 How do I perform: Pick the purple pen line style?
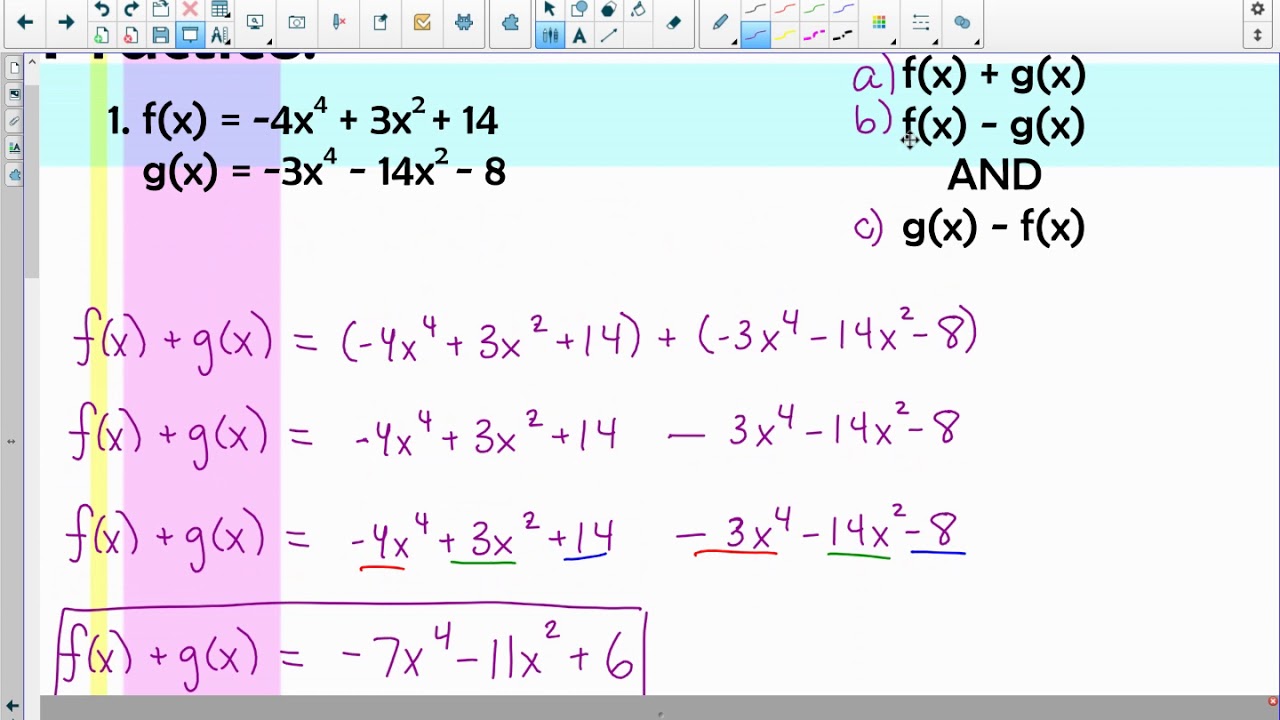coord(755,35)
